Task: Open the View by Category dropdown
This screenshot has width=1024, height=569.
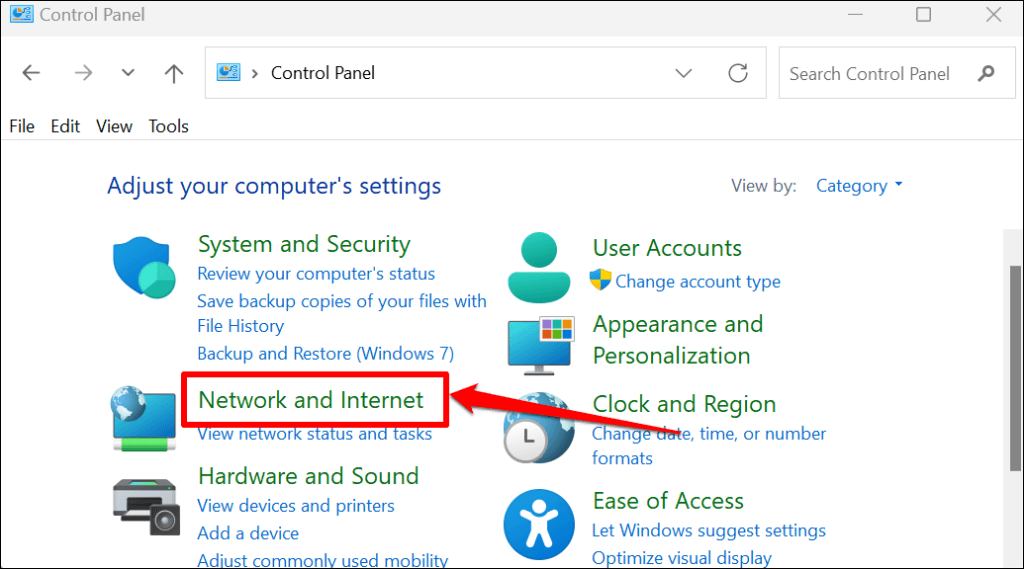Action: click(858, 186)
